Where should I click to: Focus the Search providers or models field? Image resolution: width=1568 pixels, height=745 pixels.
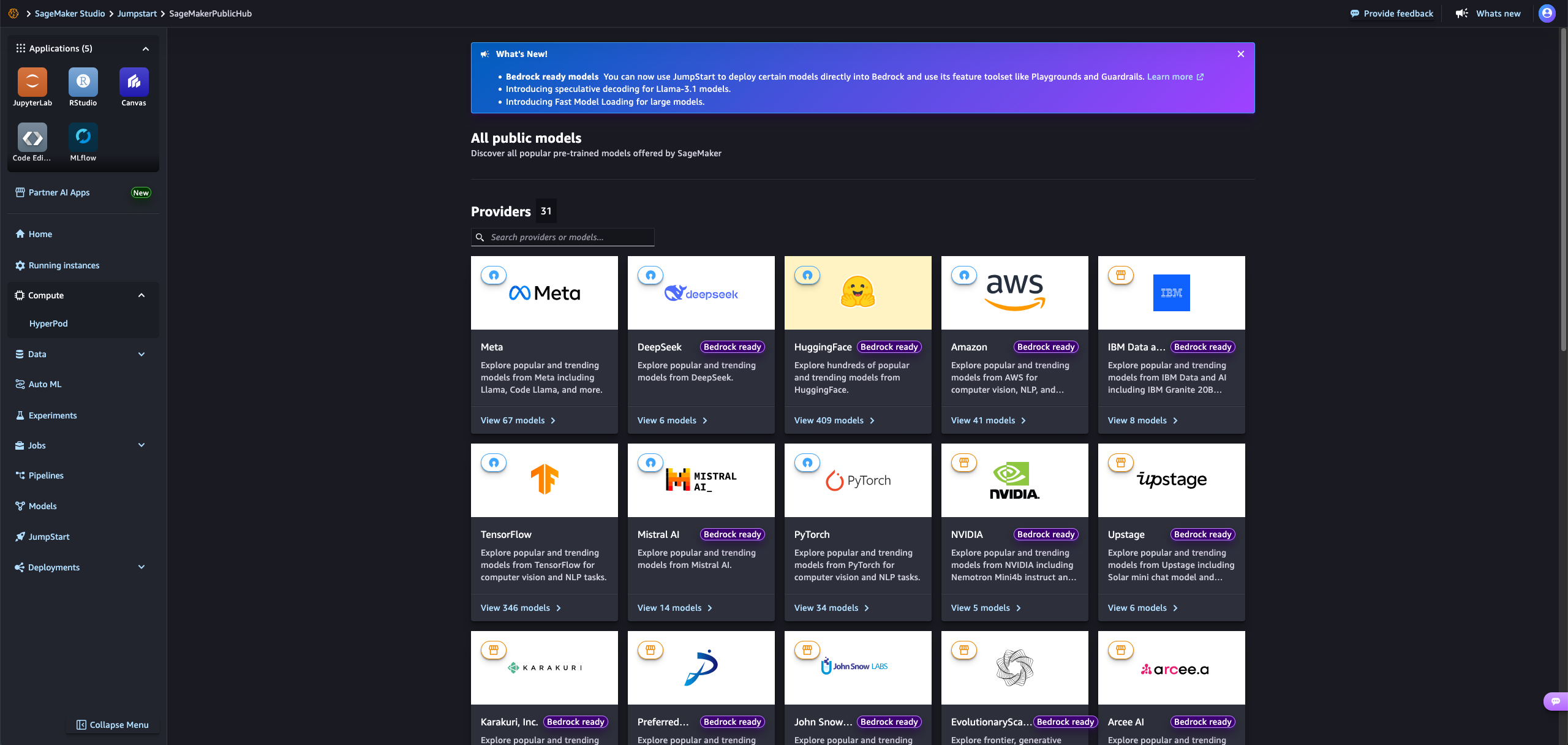pos(568,237)
